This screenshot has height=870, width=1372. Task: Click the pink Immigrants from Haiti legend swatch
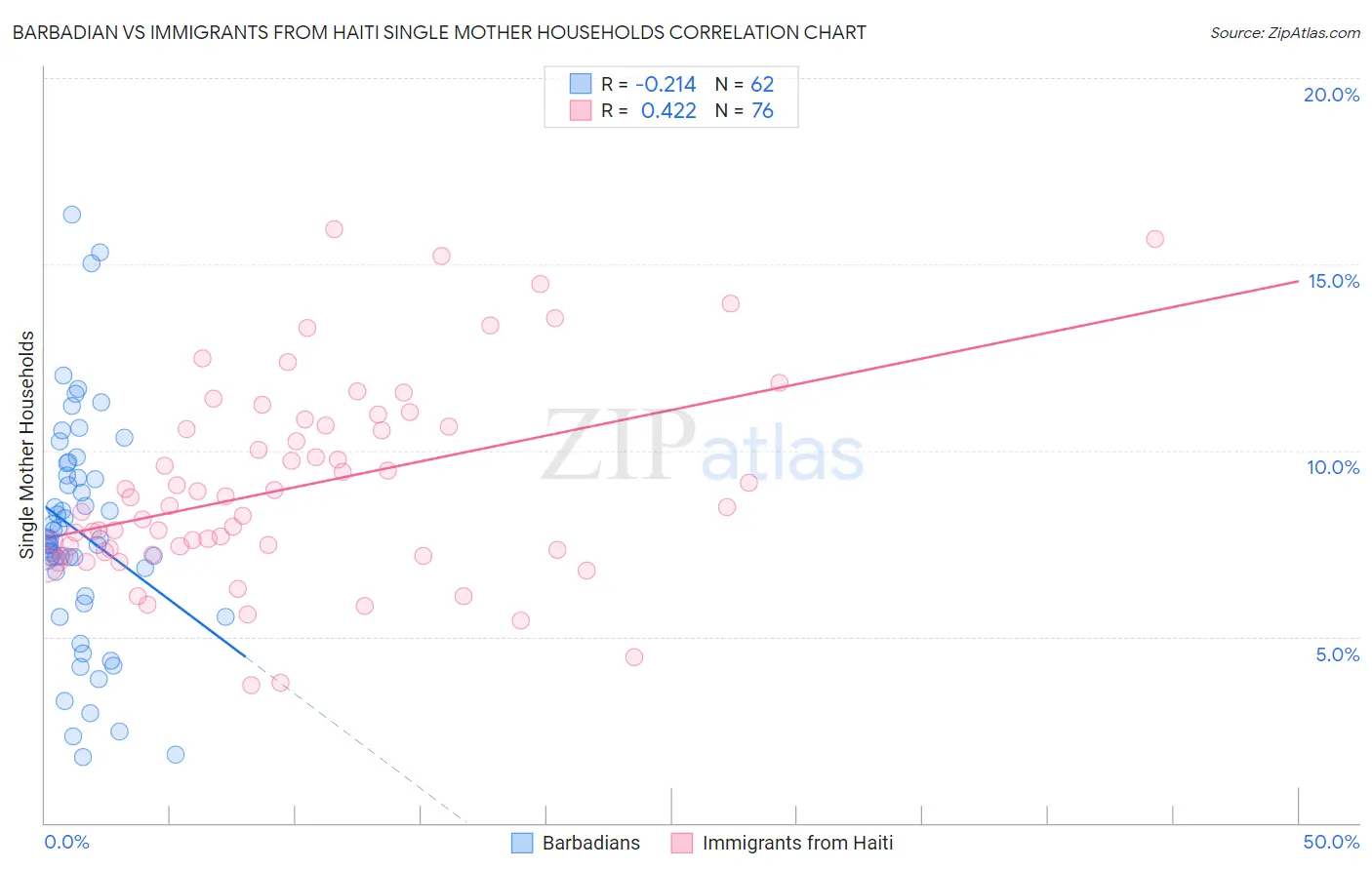pos(682,843)
